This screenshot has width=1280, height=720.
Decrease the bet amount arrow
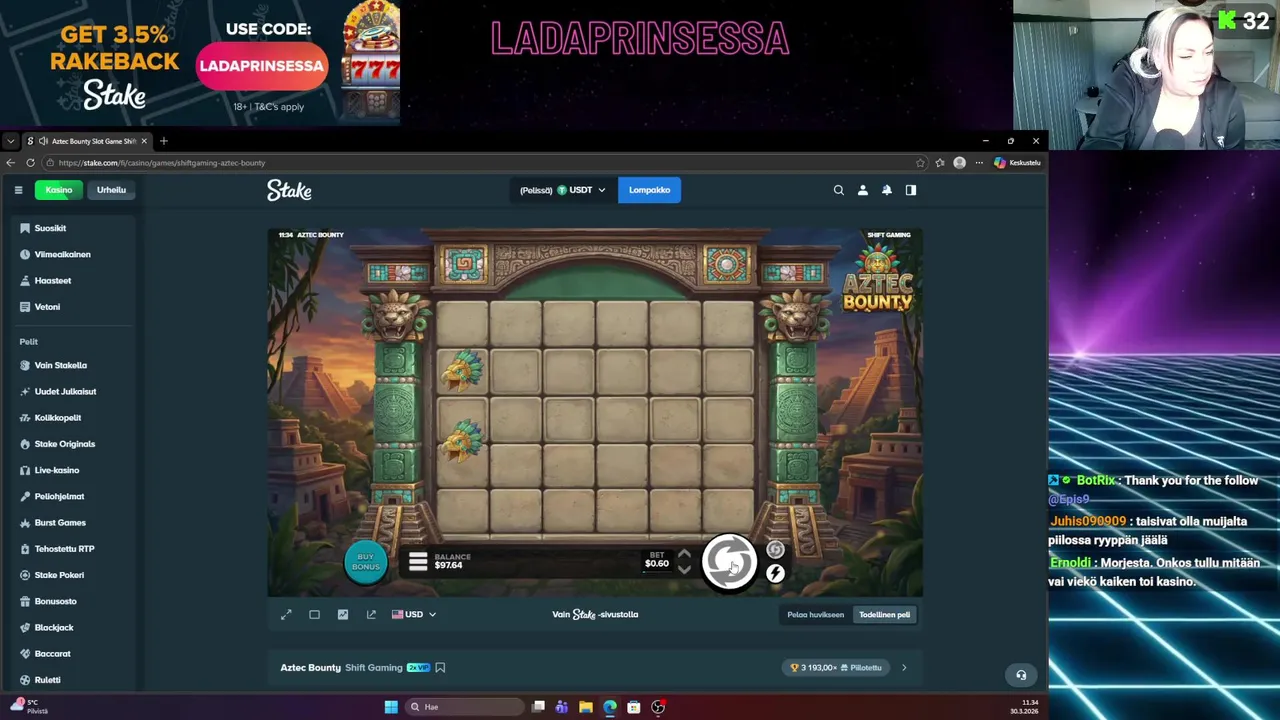tap(684, 570)
